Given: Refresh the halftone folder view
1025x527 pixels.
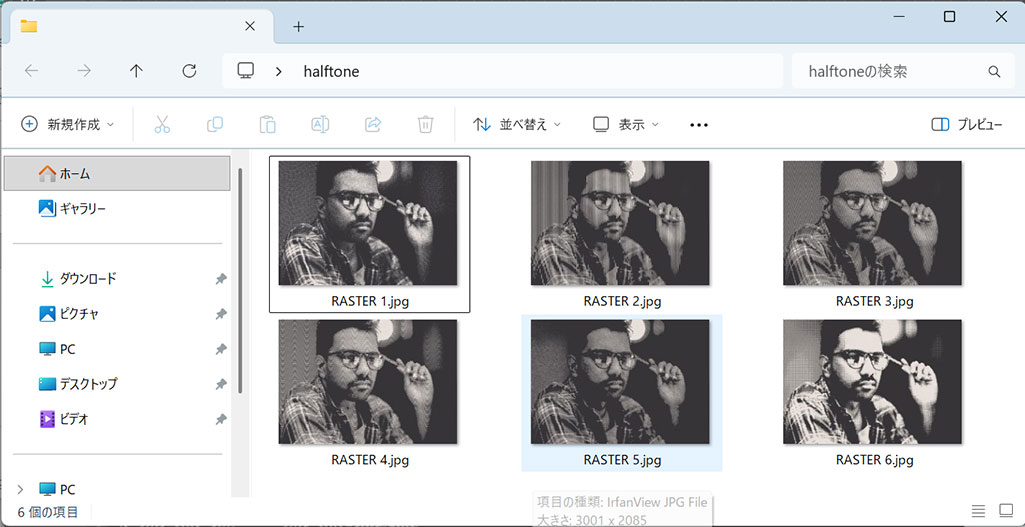Looking at the screenshot, I should pos(189,71).
